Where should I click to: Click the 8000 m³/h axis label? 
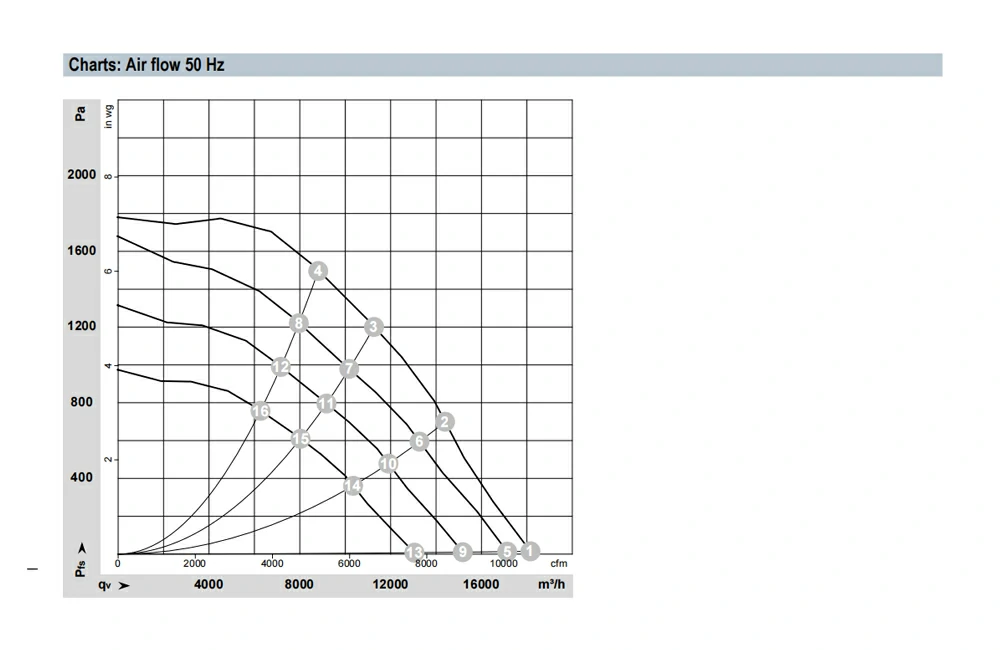(x=299, y=585)
